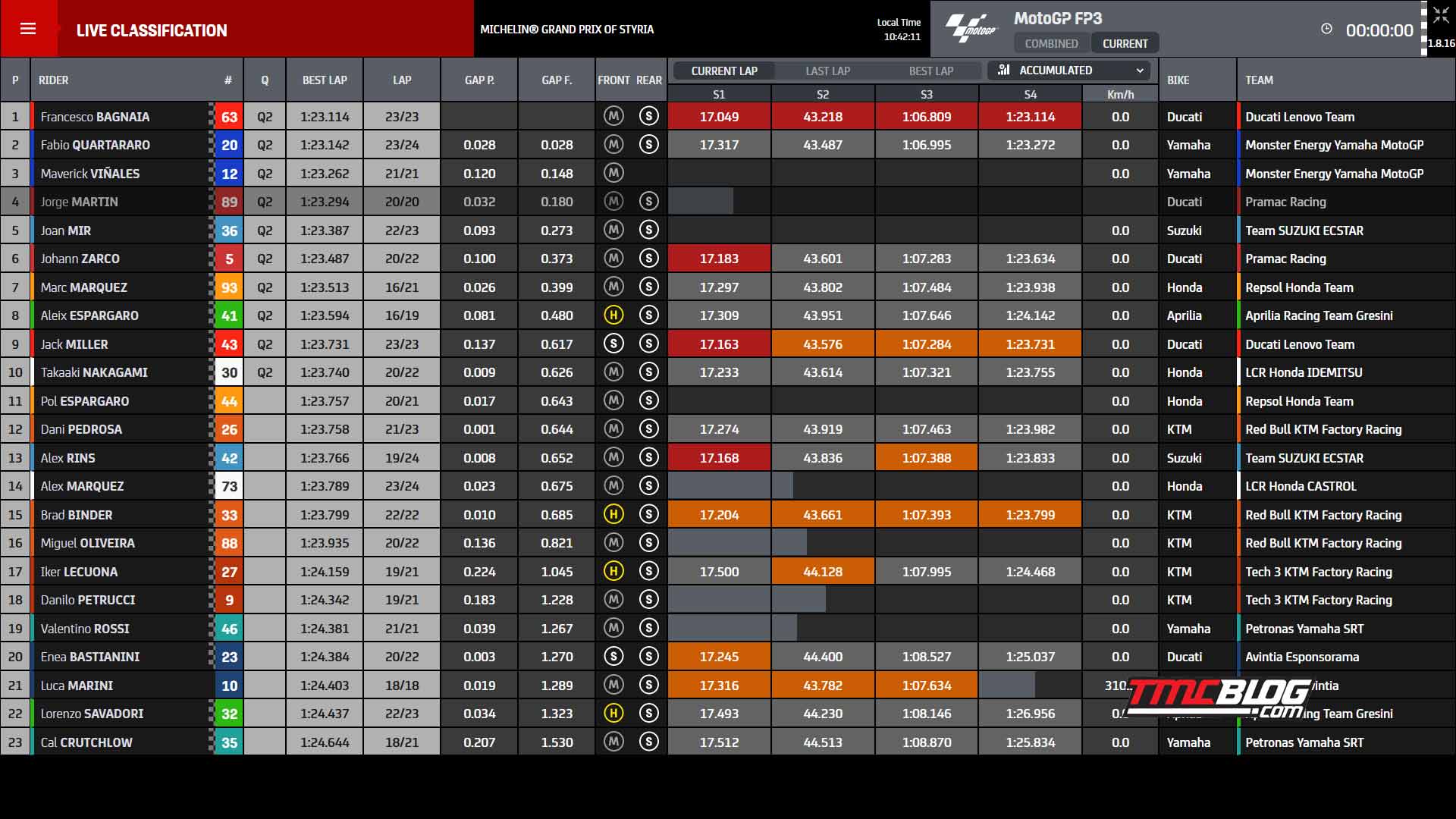The height and width of the screenshot is (819, 1456).
Task: Click Joan Mir's front medium tyre icon
Action: click(613, 230)
